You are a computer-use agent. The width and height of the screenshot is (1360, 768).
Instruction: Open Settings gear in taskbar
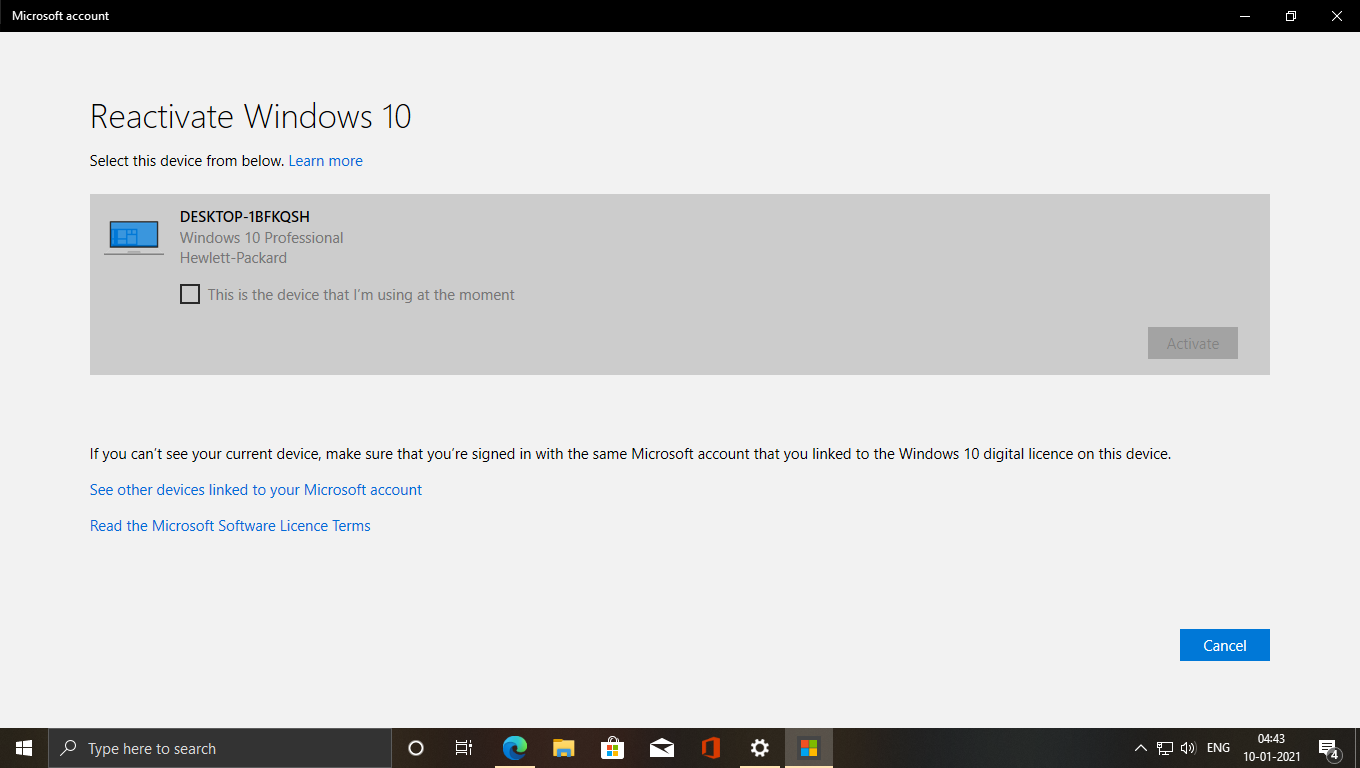[x=760, y=748]
